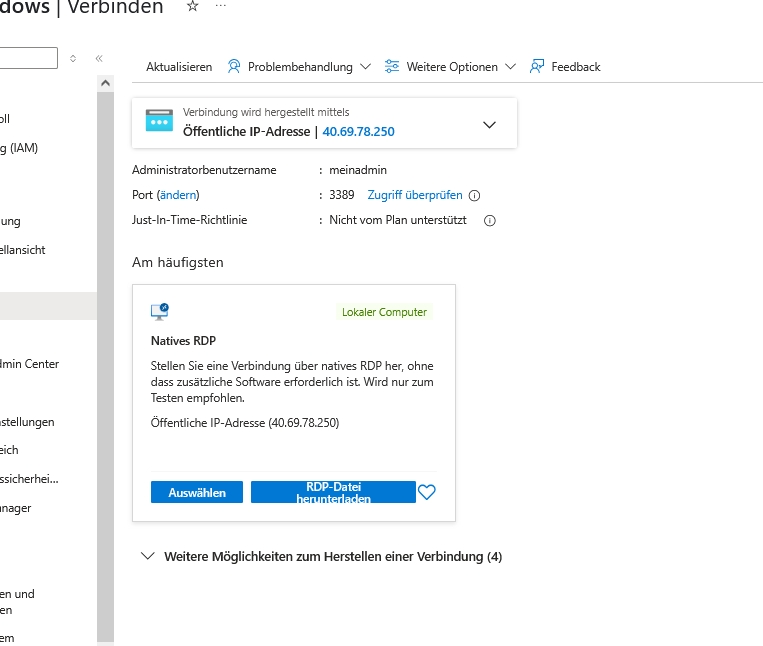The image size is (763, 646).
Task: Click into the sidebar search input field
Action: pyautogui.click(x=28, y=59)
